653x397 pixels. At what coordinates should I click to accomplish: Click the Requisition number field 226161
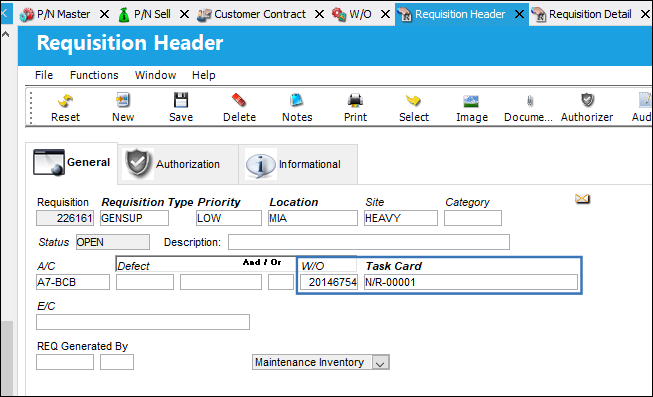(65, 218)
